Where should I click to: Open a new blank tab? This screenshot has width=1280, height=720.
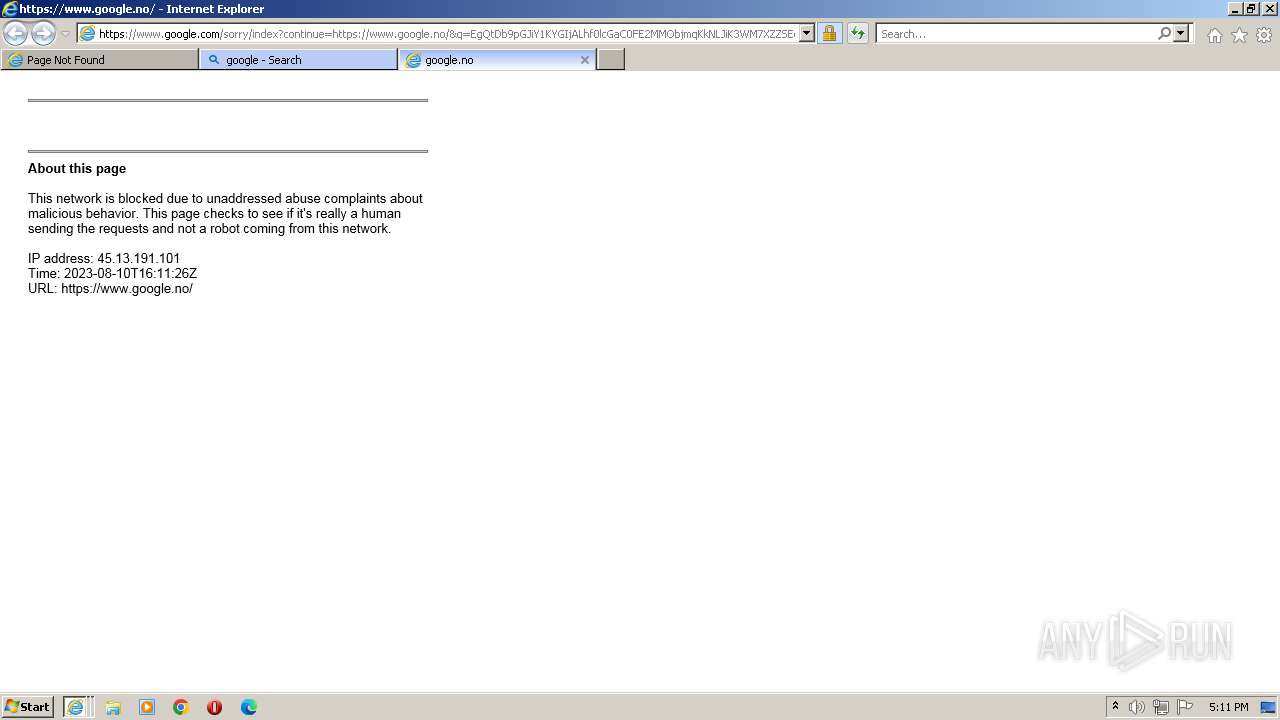click(x=611, y=60)
